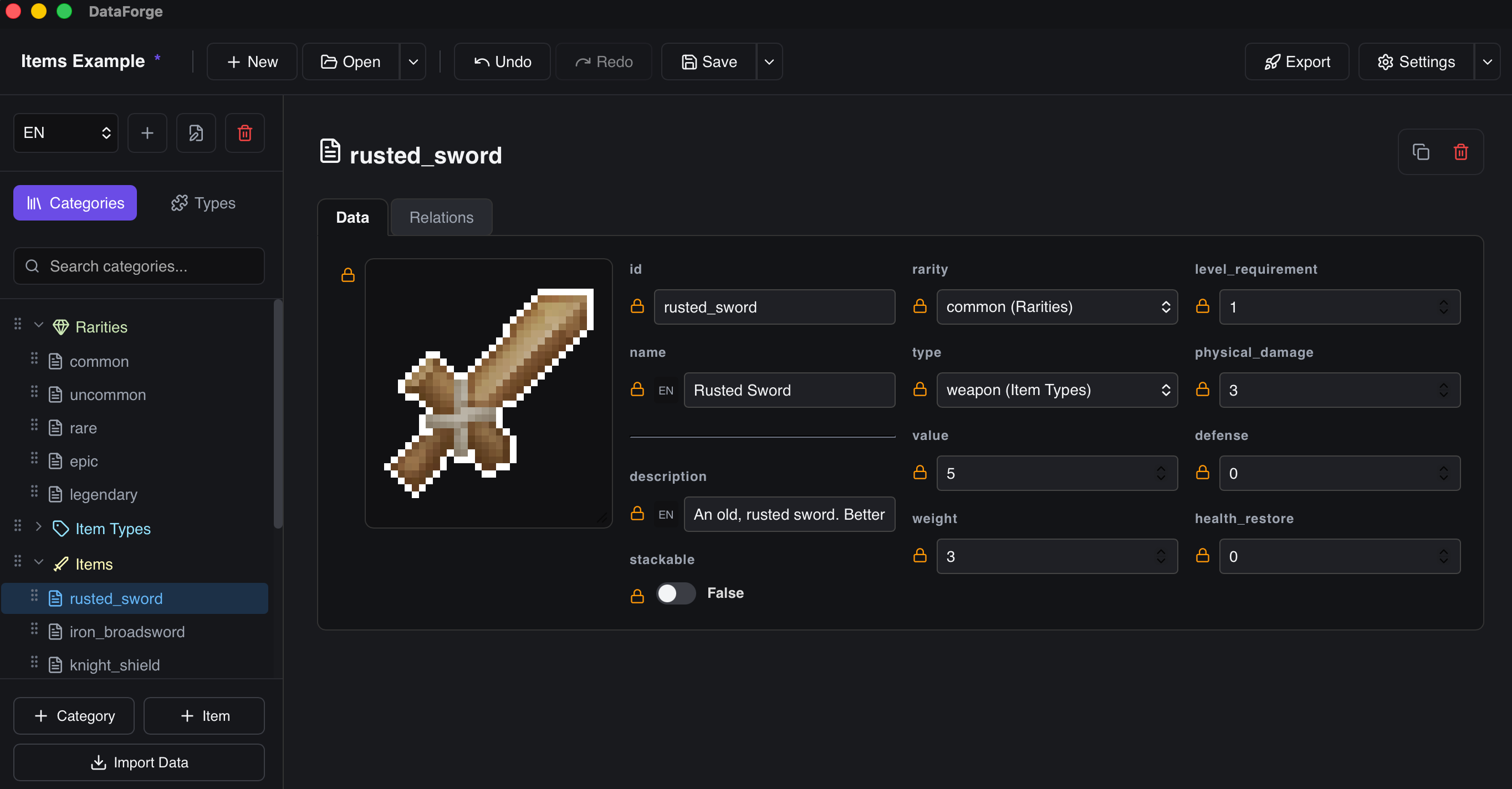Click the lock icon next to rarity dropdown
This screenshot has width=1512, height=789.
[920, 306]
